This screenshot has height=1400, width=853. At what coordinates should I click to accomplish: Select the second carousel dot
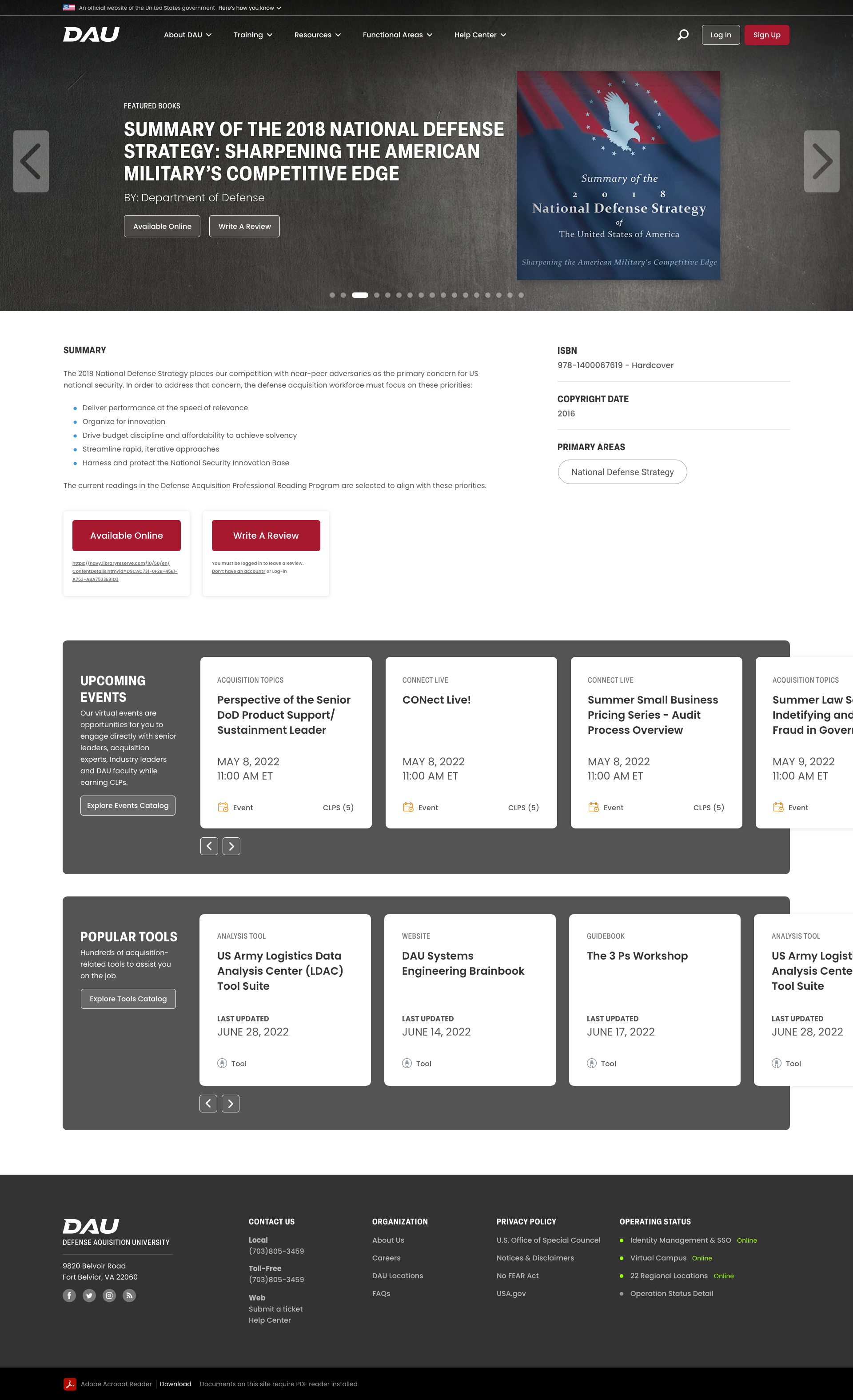(343, 295)
